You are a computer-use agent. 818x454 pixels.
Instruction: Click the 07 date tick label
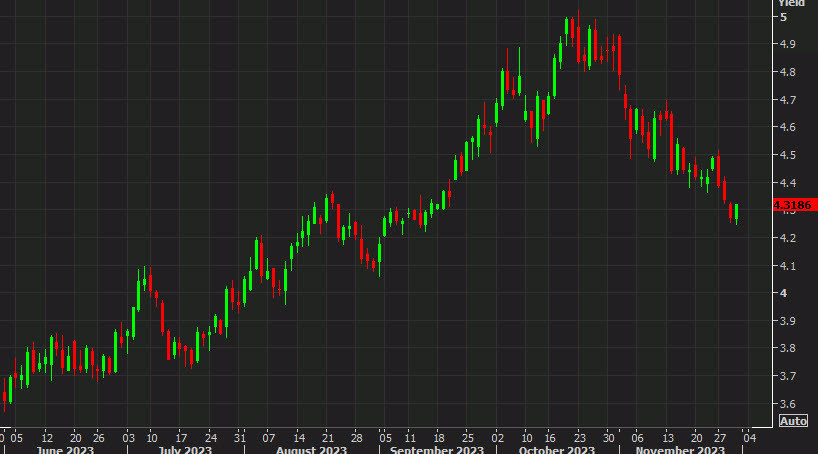point(269,438)
